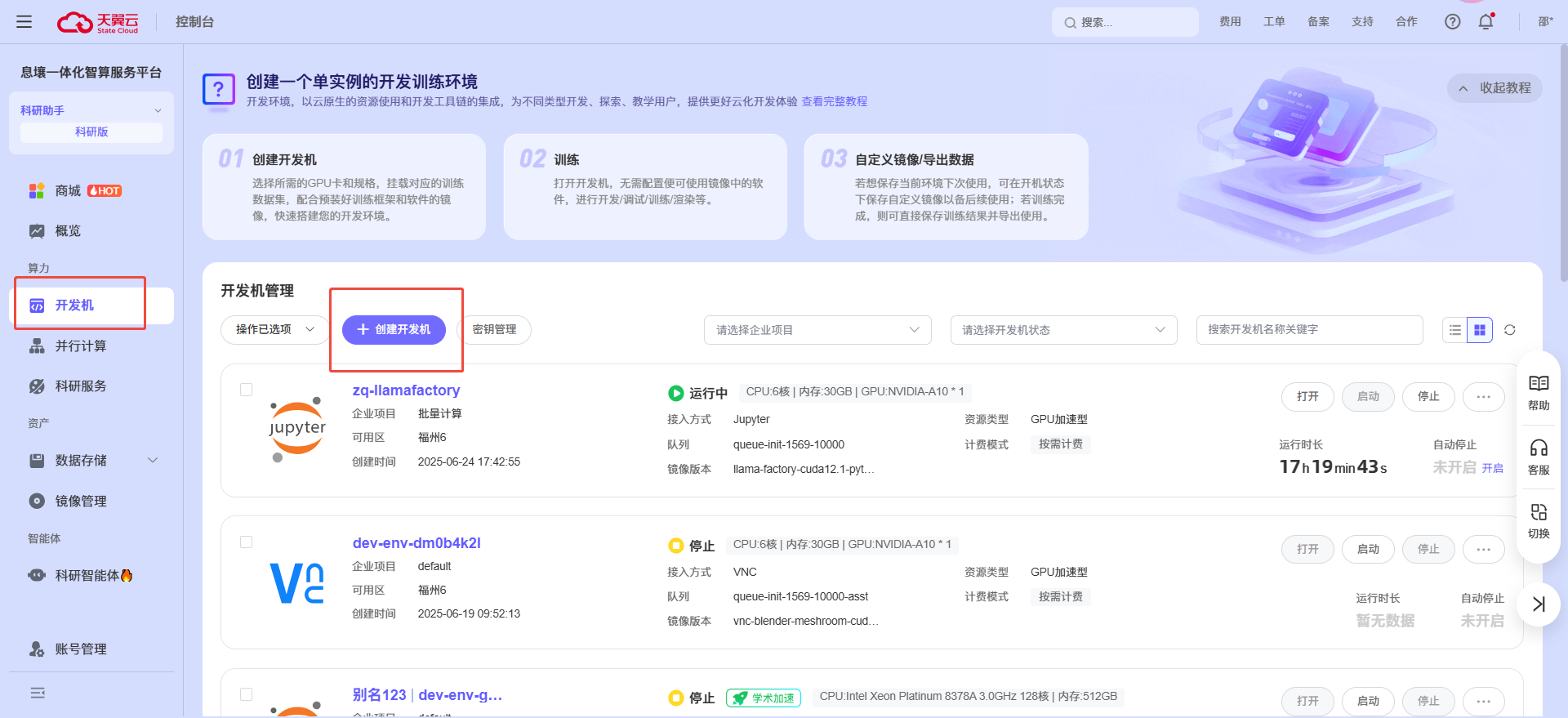Expand the 科研助手 workspace dropdown

pyautogui.click(x=91, y=110)
